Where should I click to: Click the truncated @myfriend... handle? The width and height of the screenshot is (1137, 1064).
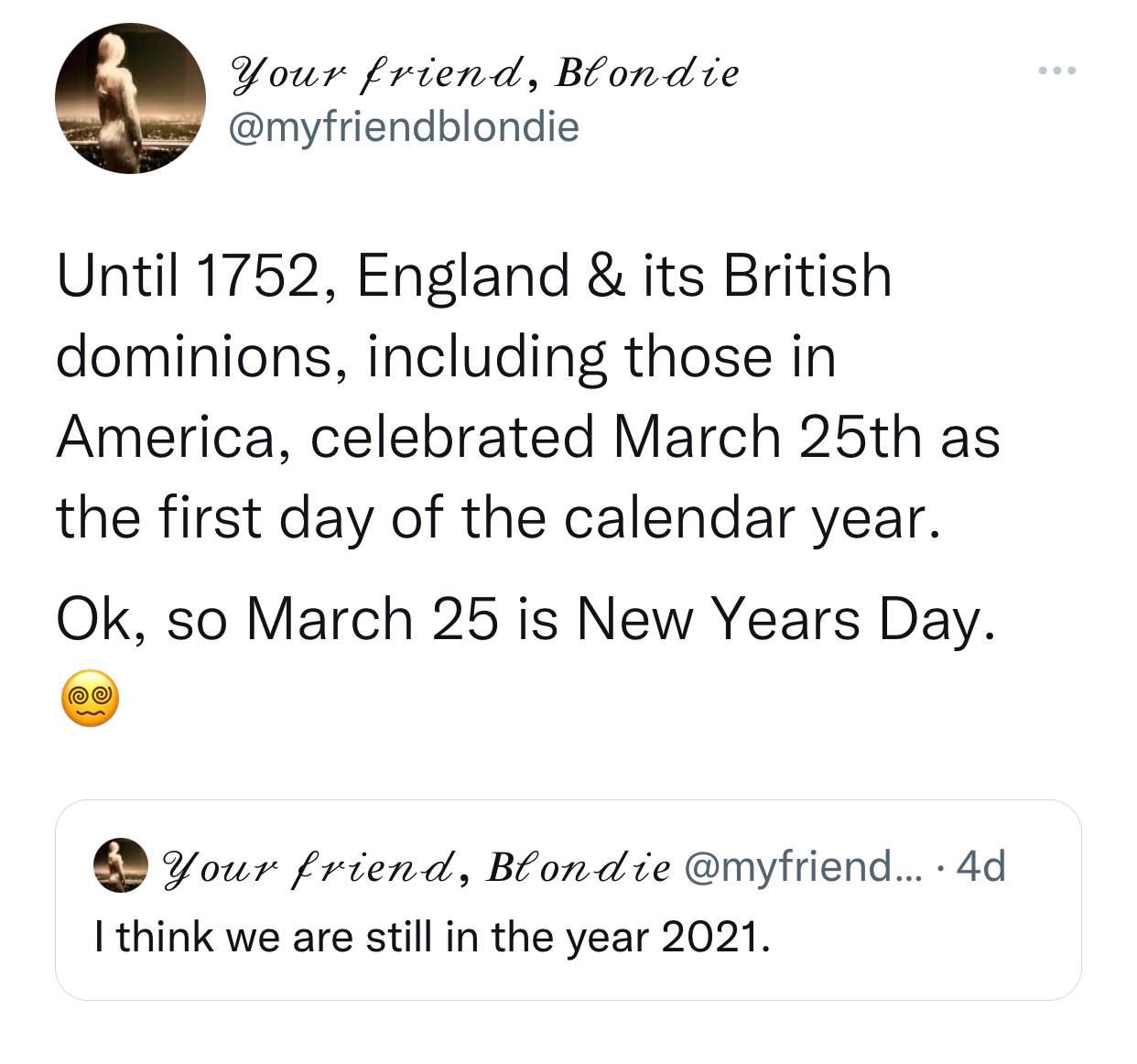click(805, 865)
